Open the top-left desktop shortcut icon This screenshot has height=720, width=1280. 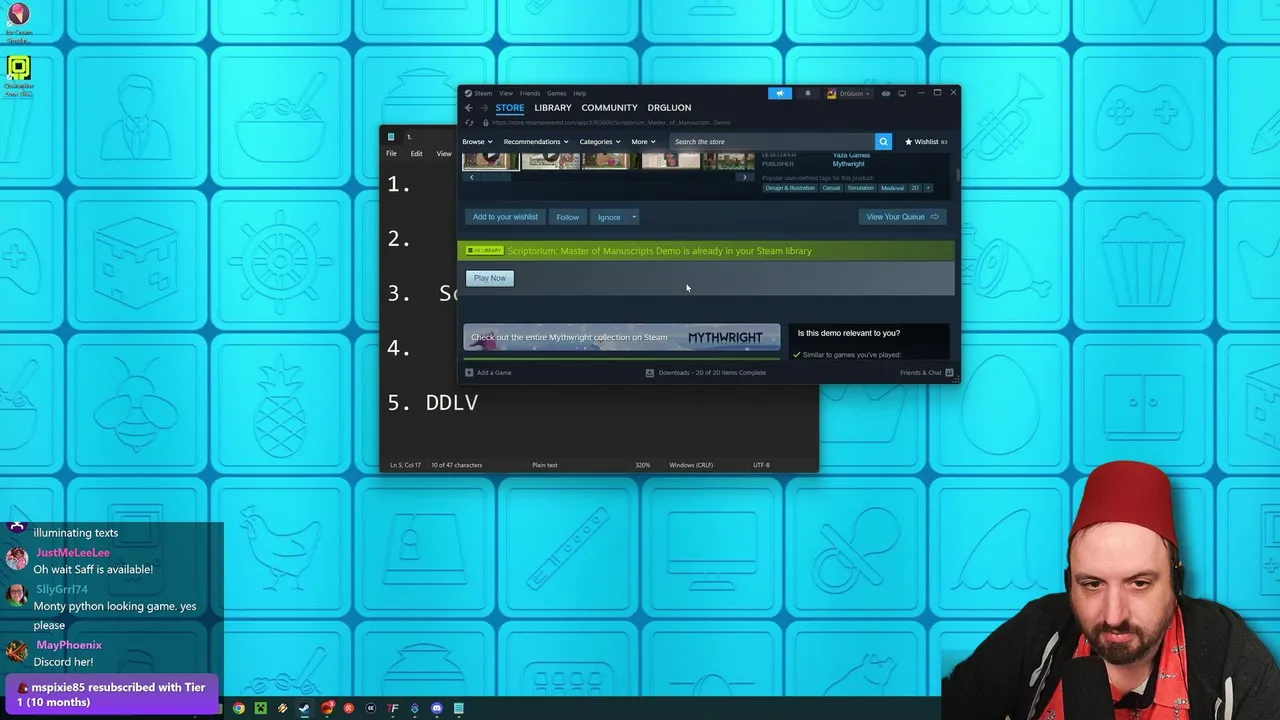[18, 15]
